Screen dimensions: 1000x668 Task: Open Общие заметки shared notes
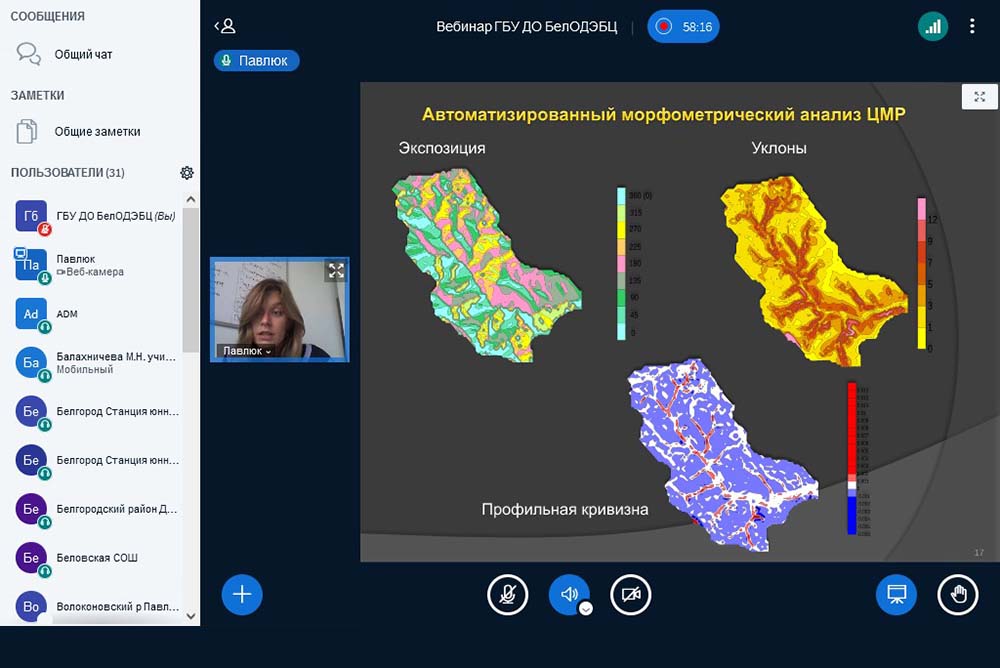click(78, 131)
